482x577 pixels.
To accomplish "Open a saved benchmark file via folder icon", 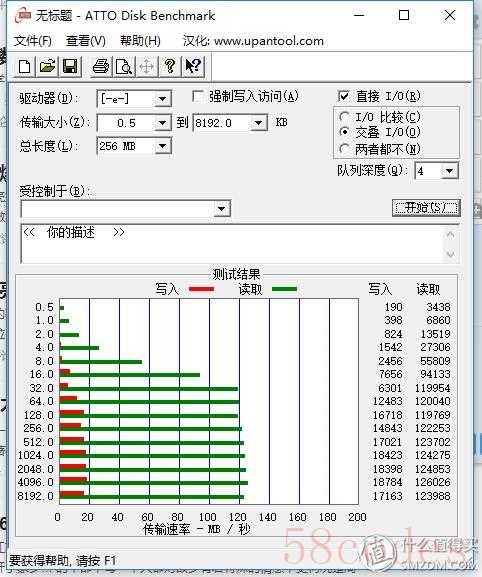I will tap(47, 67).
